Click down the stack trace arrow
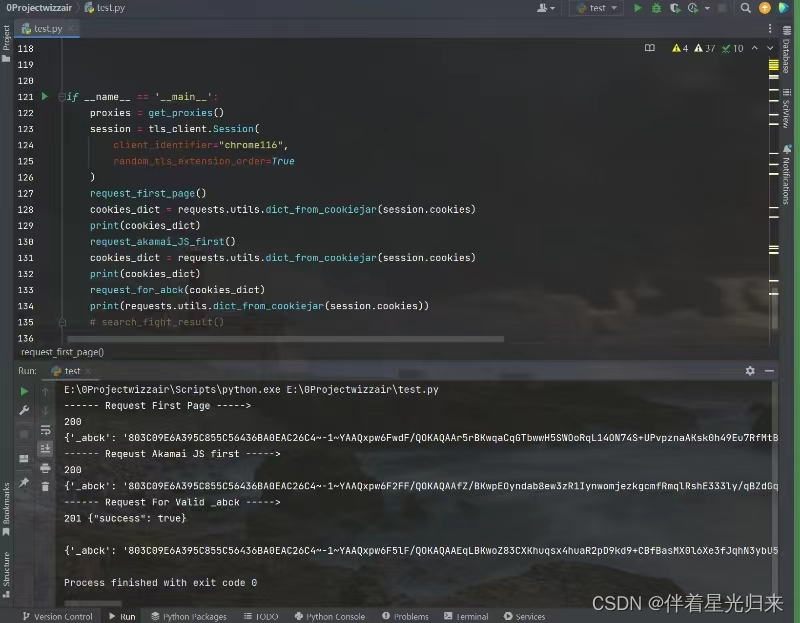This screenshot has width=800, height=623. click(x=45, y=410)
